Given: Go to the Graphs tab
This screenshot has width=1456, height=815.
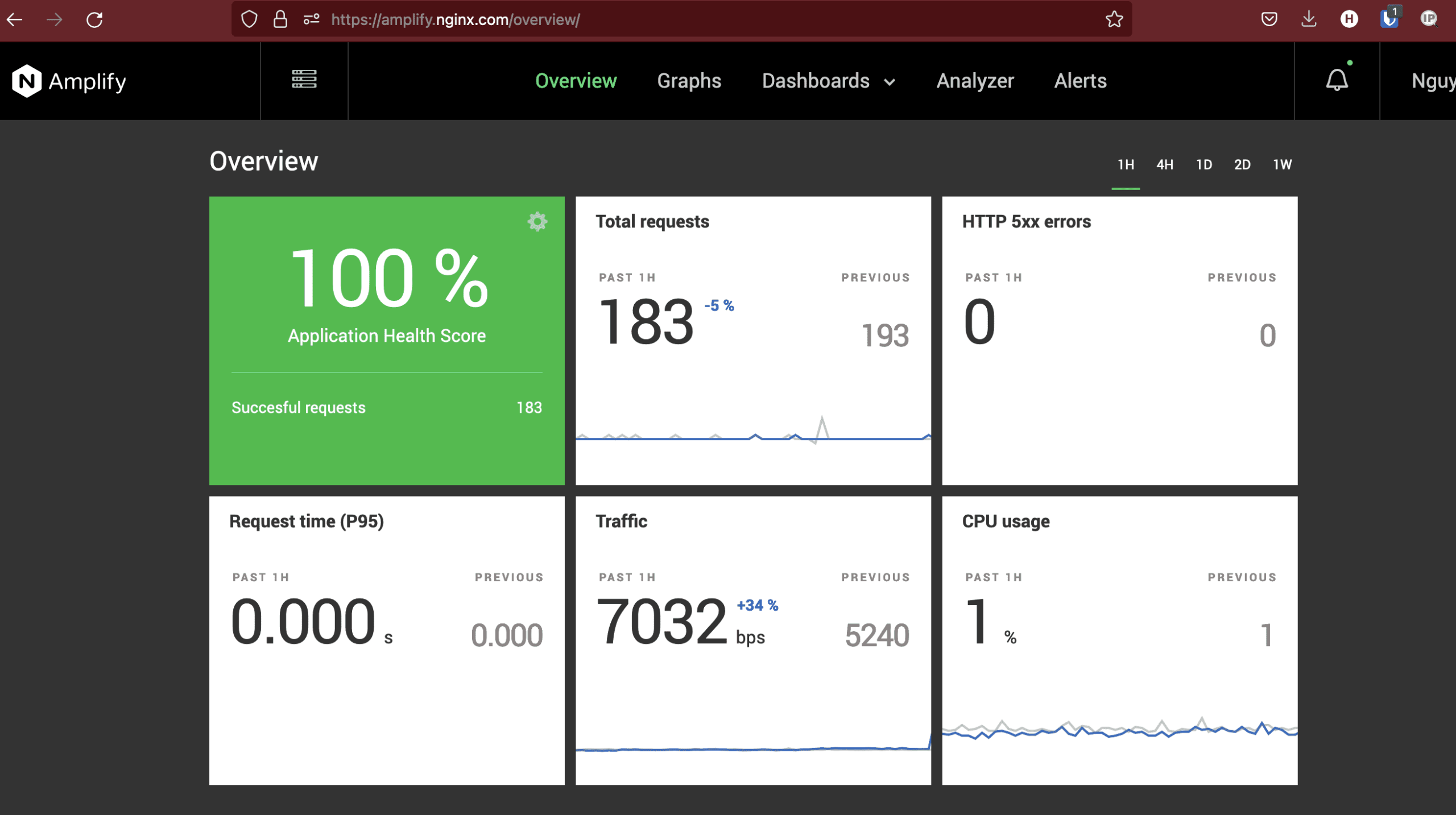Looking at the screenshot, I should 689,81.
